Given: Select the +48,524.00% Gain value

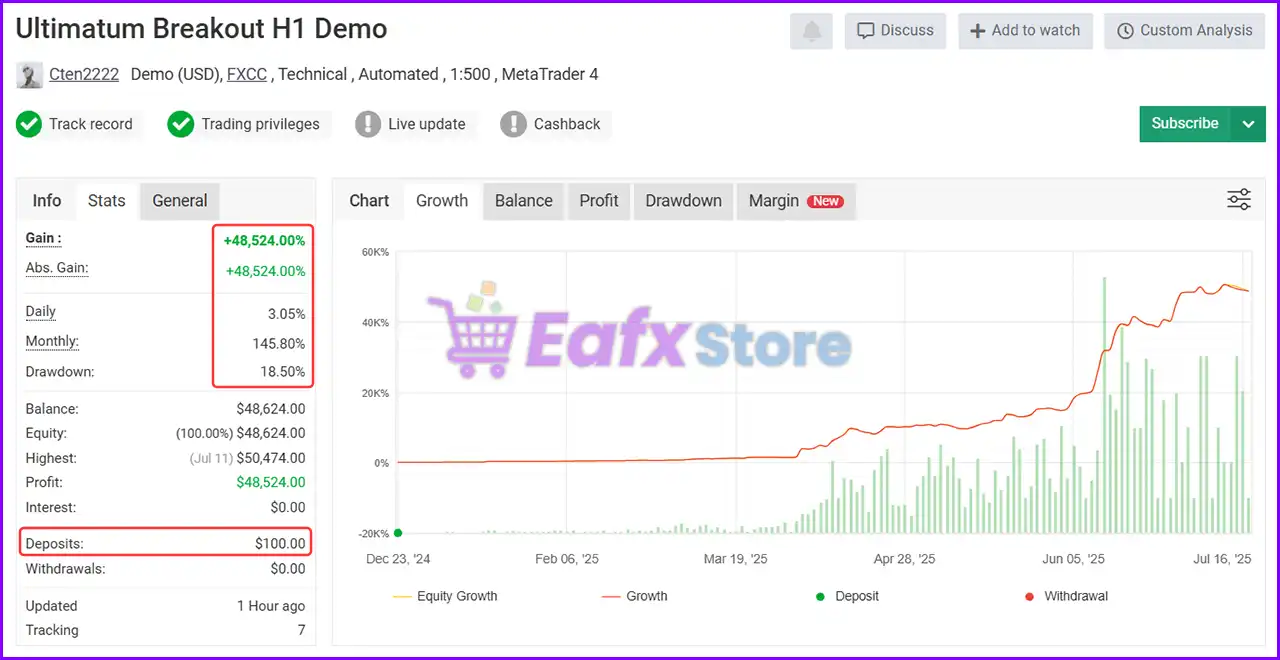Looking at the screenshot, I should pos(264,241).
